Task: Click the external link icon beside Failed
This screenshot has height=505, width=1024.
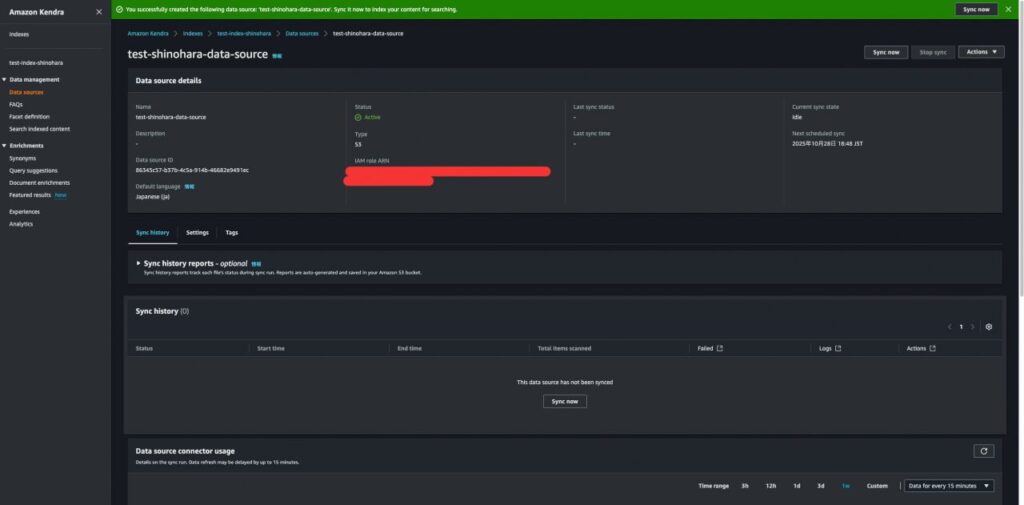Action: [x=720, y=349]
